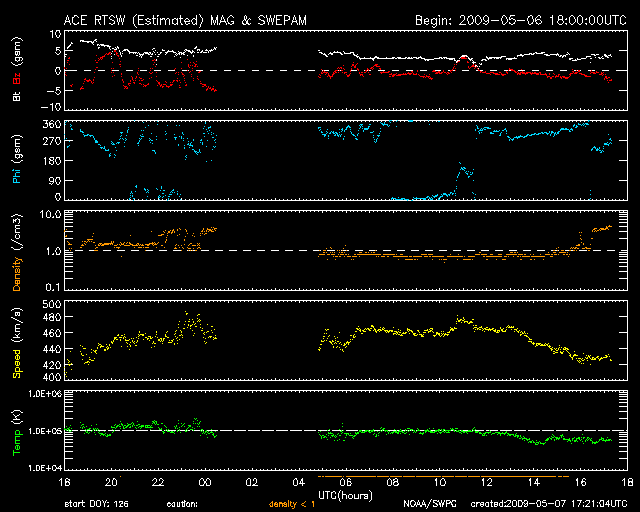Click the "00" hour label on the time axis

[x=205, y=482]
